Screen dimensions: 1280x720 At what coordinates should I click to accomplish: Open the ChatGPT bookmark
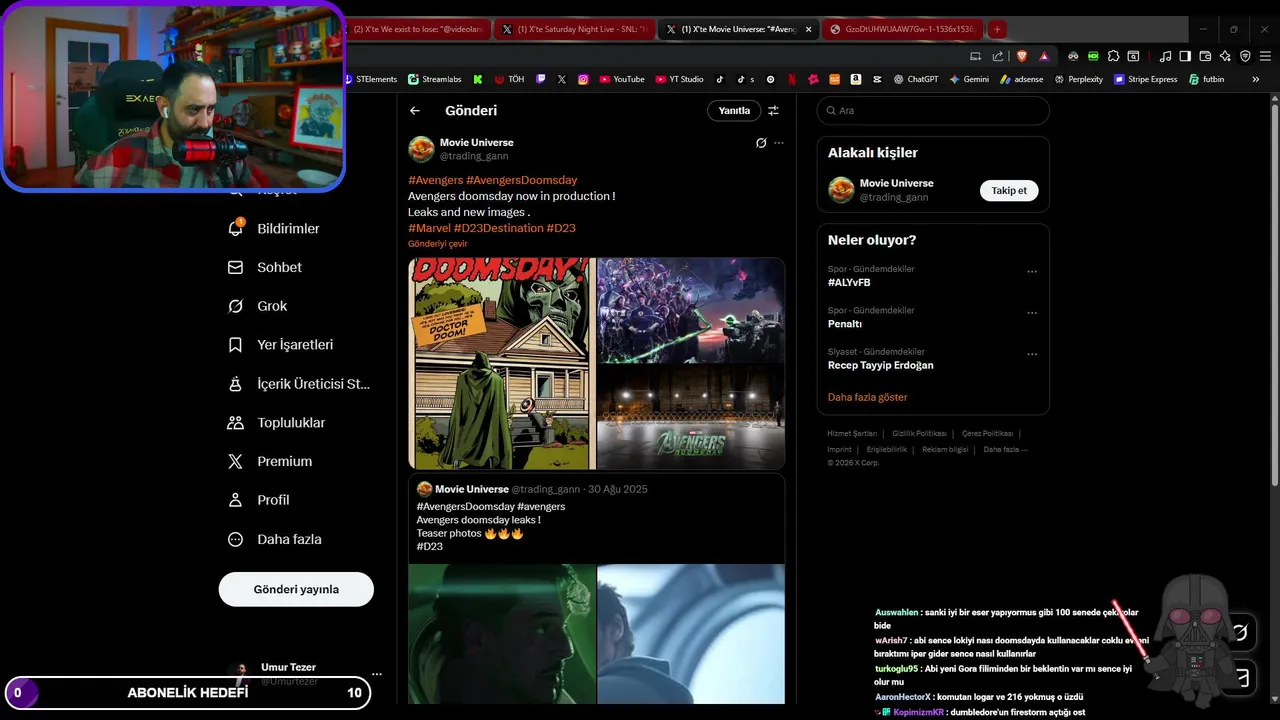916,79
